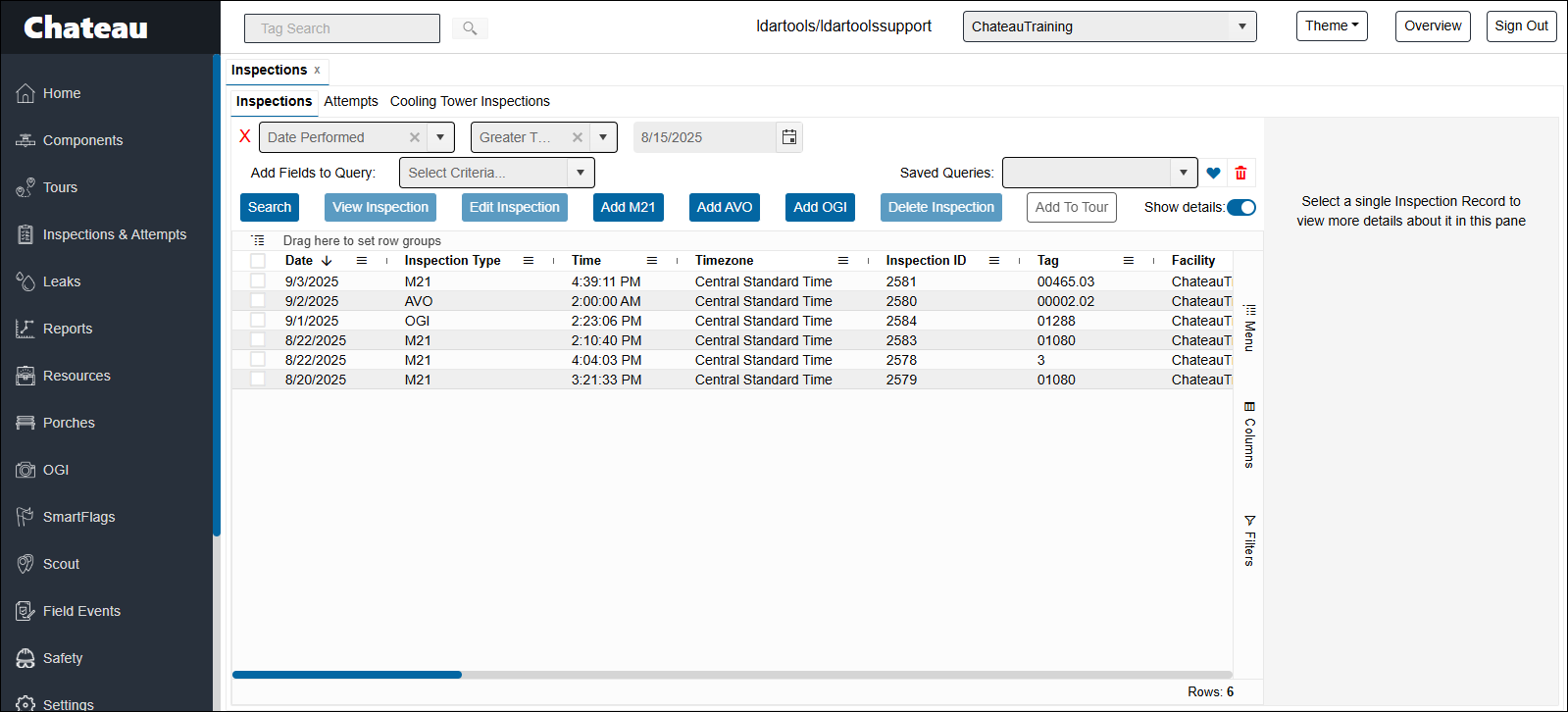Select the checkbox for inspection 2581
This screenshot has height=712, width=1568.
[x=258, y=281]
